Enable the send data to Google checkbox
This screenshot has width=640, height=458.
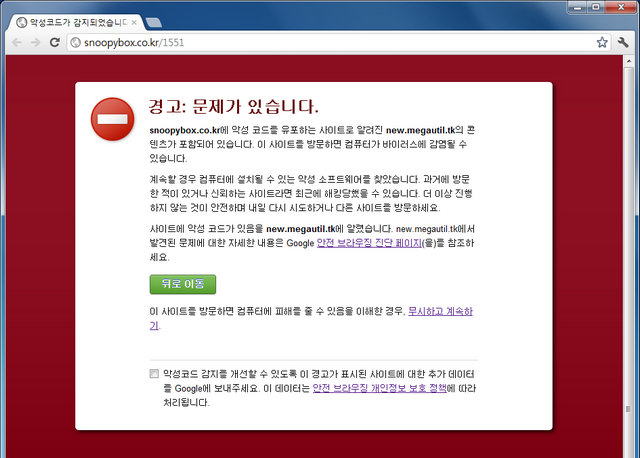(x=154, y=374)
